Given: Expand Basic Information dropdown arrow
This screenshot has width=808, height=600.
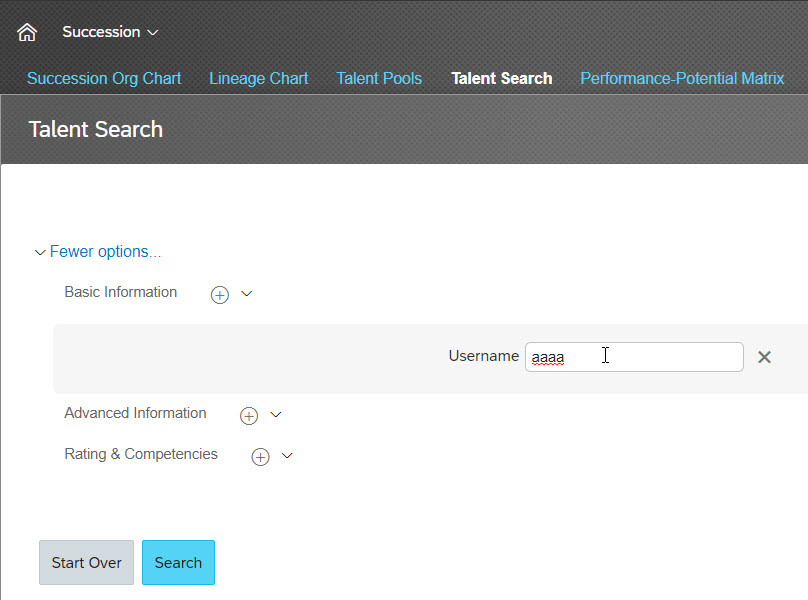Looking at the screenshot, I should tap(247, 294).
